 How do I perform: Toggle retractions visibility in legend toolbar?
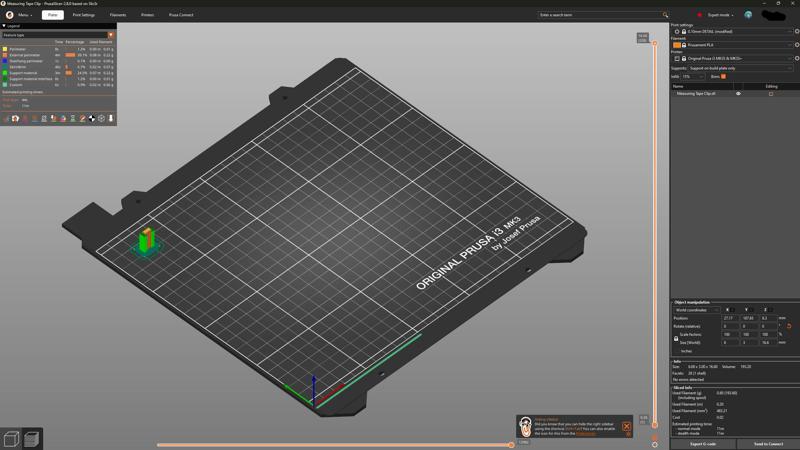click(25, 118)
